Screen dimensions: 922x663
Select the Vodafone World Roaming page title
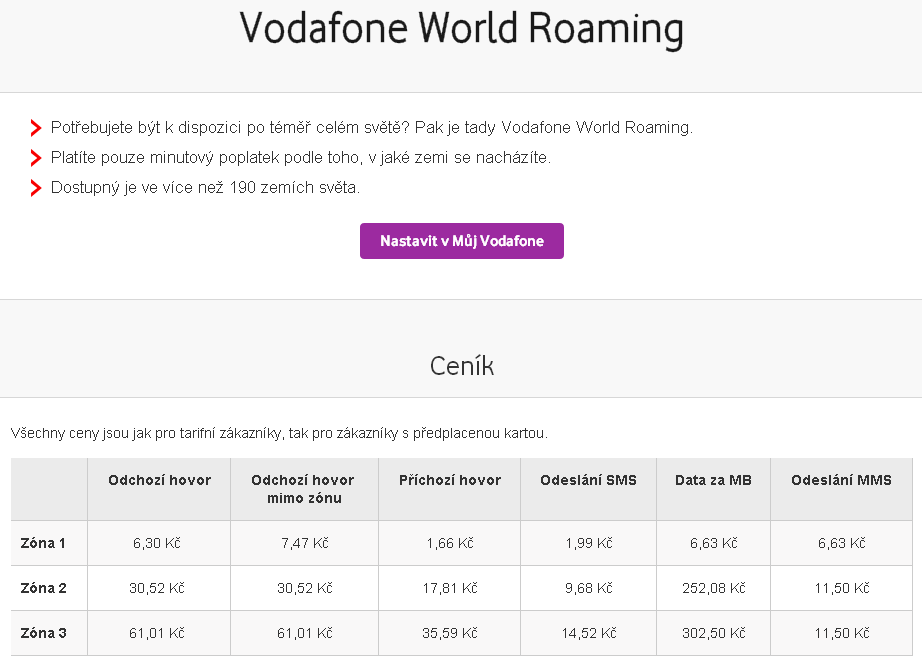(462, 29)
